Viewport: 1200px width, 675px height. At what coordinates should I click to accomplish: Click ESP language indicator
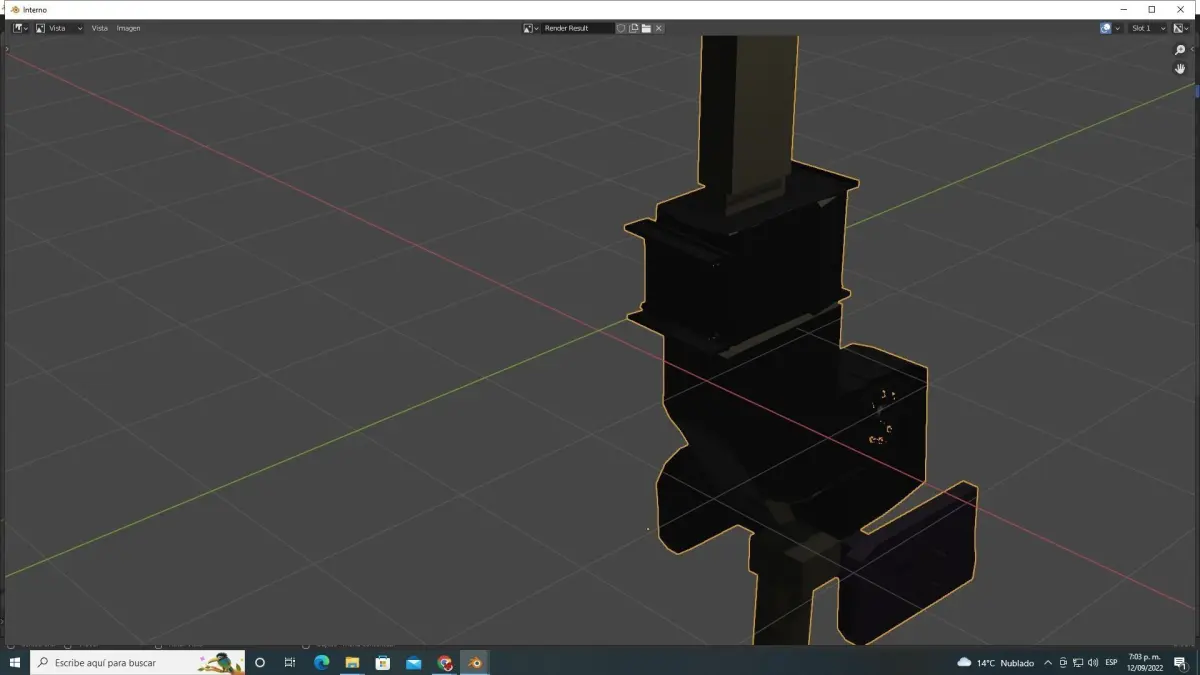tap(1111, 662)
